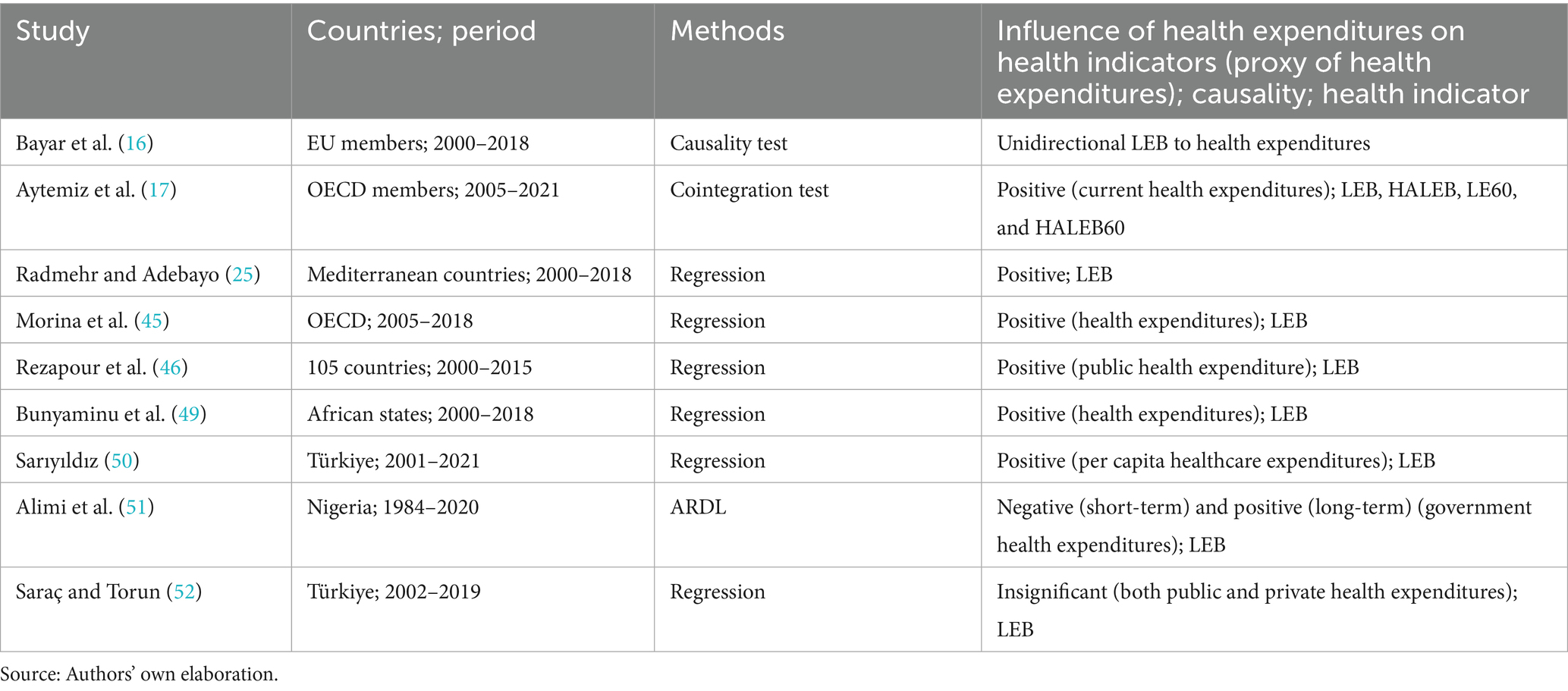Viewport: 1568px width, 691px height.
Task: Follow citation 49 for Bunyaminu et al.
Action: (x=189, y=414)
